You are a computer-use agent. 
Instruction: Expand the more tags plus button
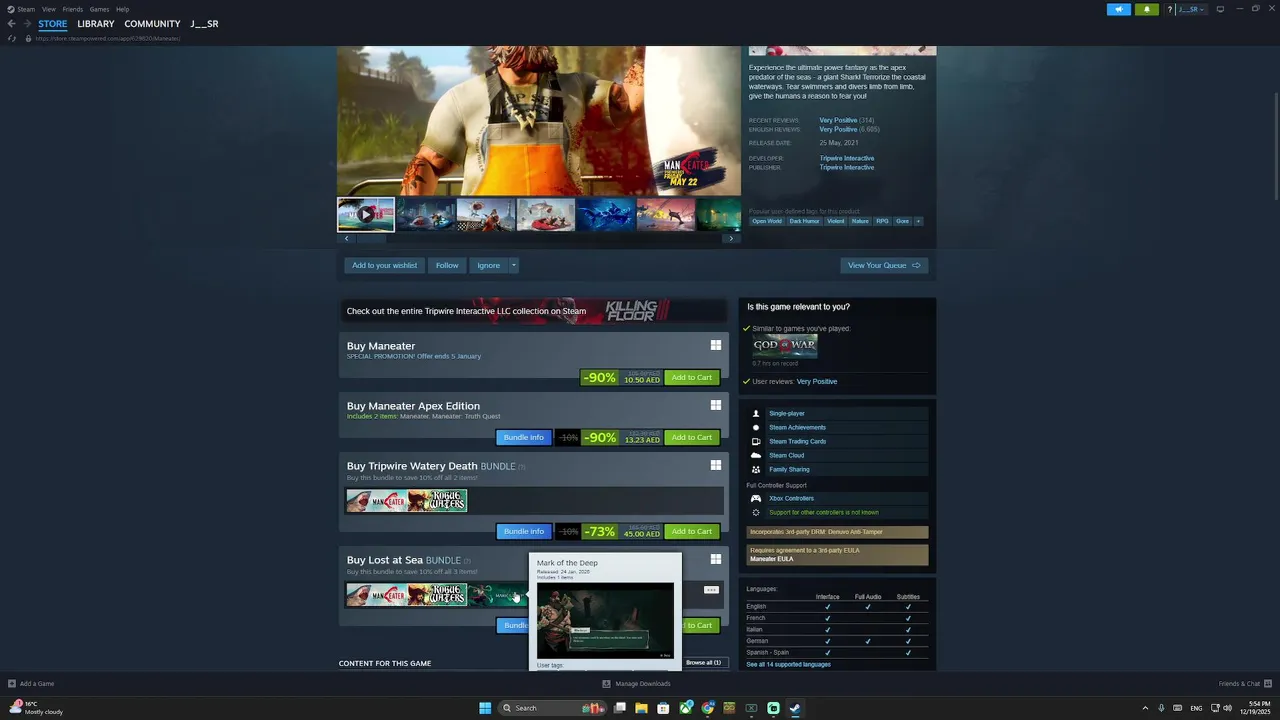tap(918, 221)
